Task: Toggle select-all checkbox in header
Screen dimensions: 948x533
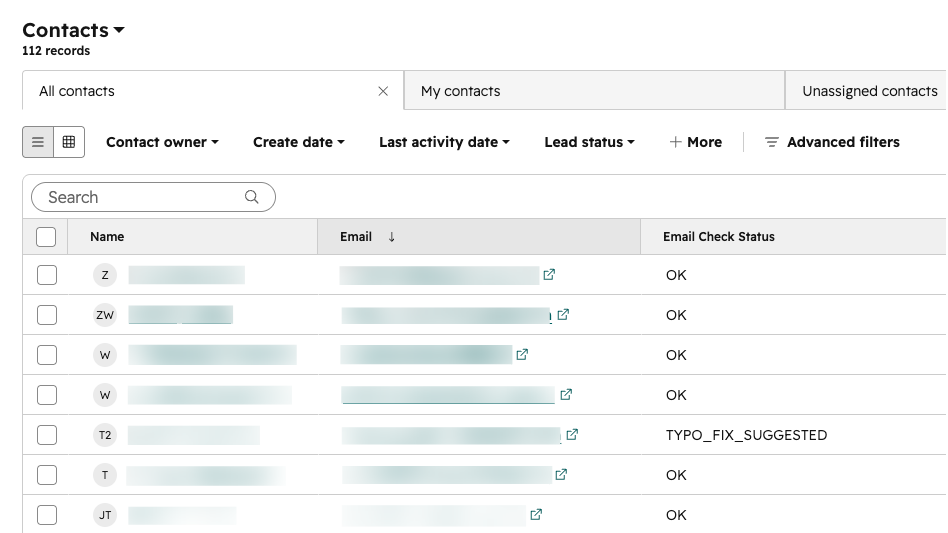Action: point(46,237)
